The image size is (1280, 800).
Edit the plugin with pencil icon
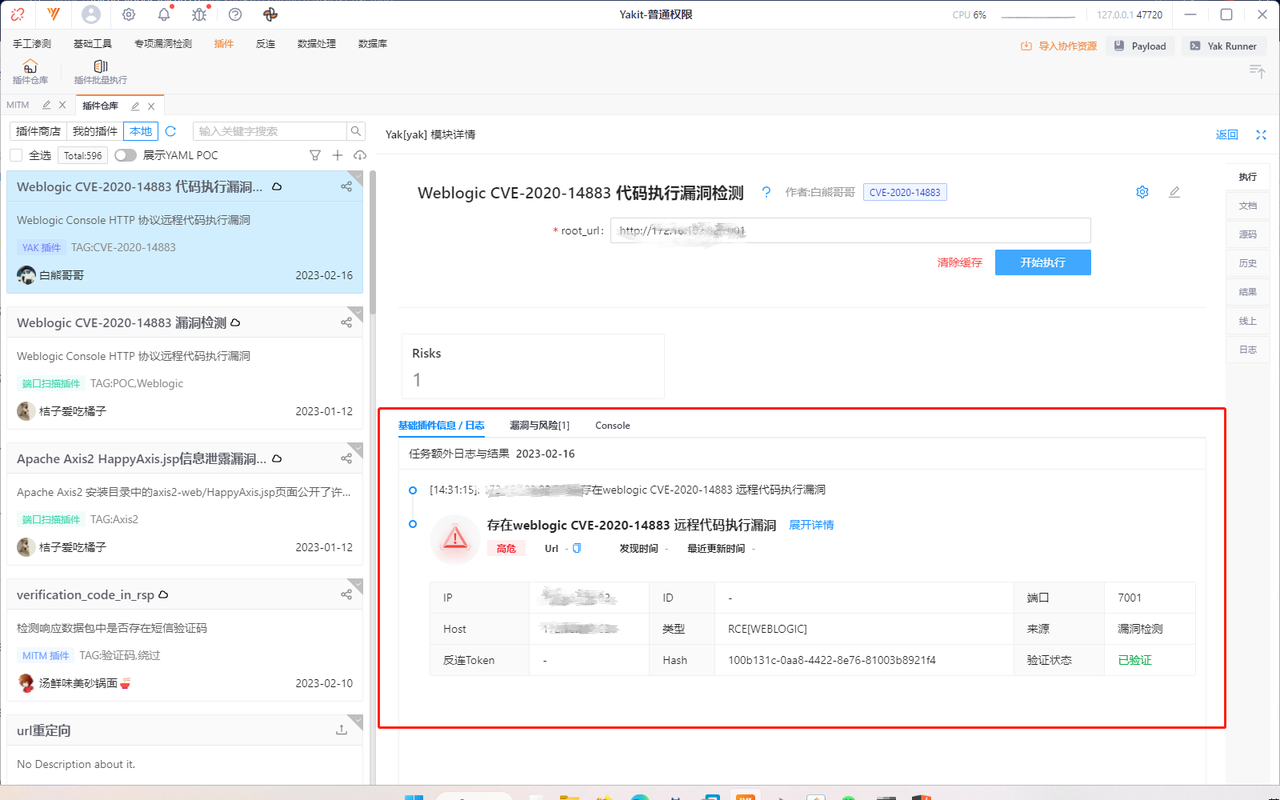[1174, 192]
